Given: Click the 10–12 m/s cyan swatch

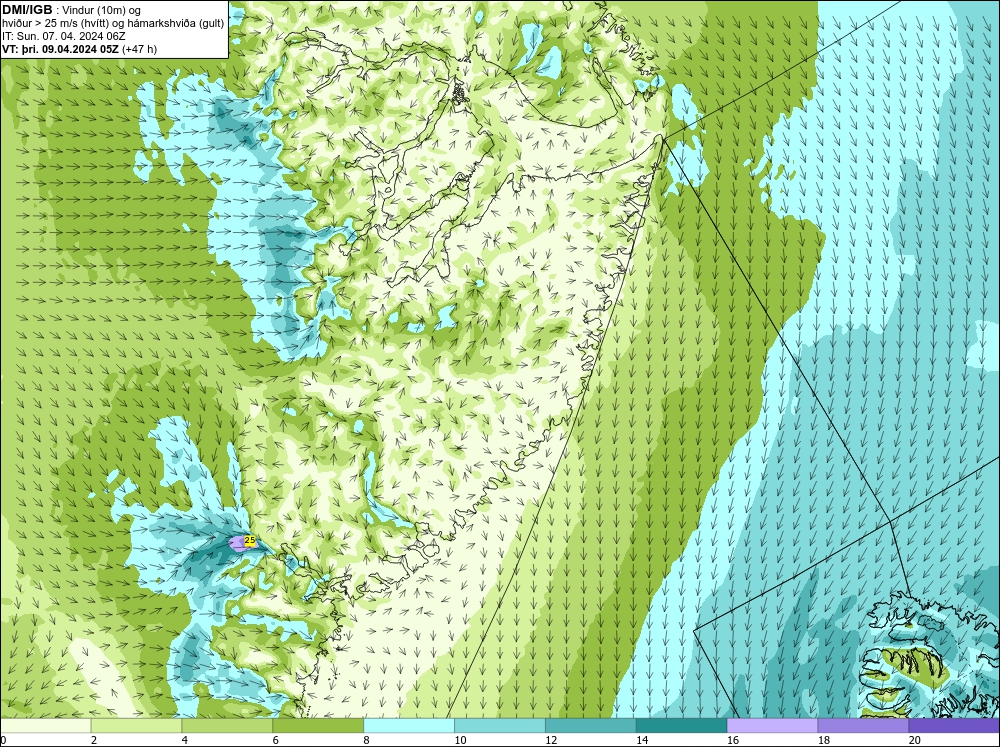Looking at the screenshot, I should coord(500,726).
